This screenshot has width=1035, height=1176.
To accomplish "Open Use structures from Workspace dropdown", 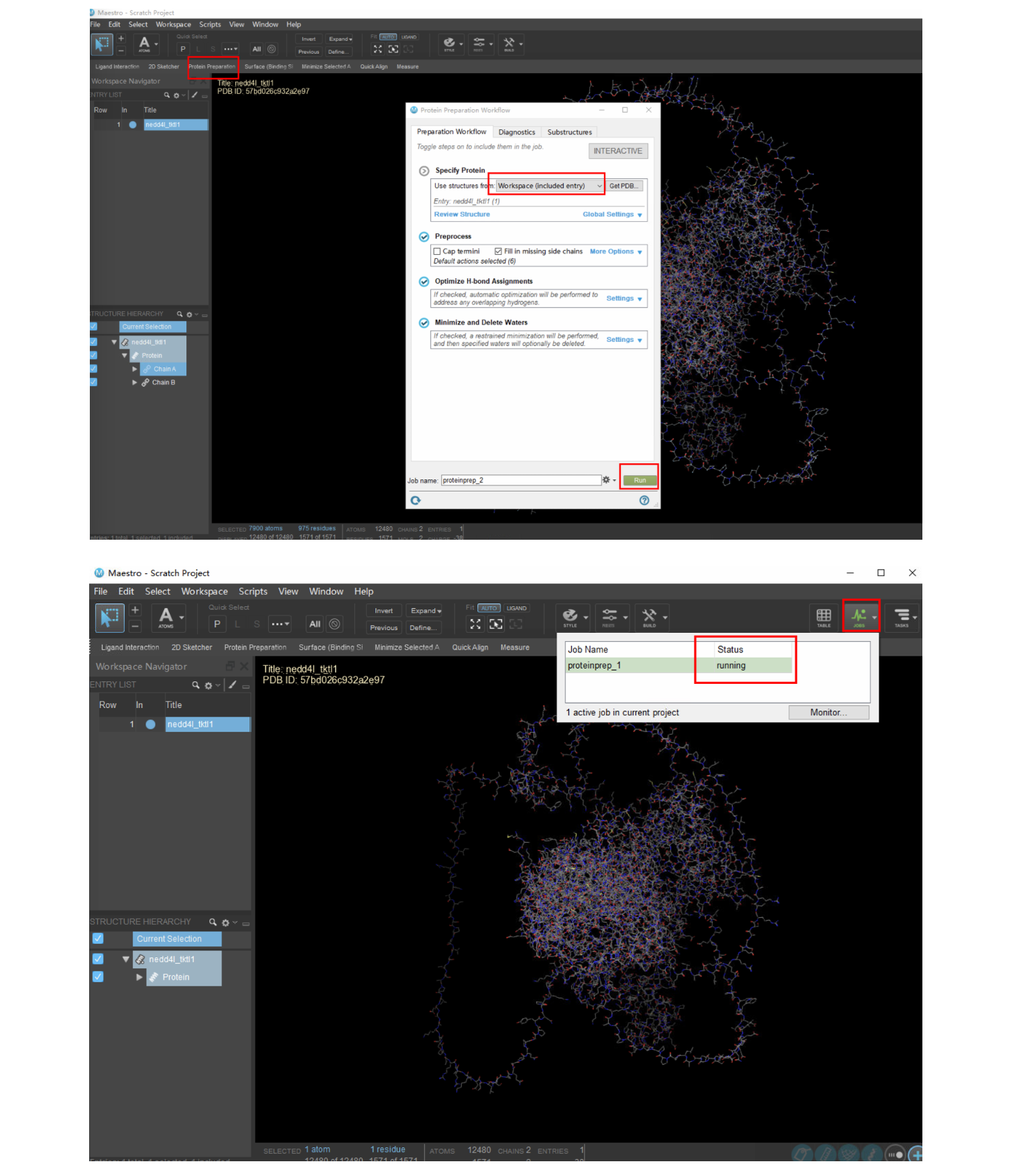I will (550, 186).
